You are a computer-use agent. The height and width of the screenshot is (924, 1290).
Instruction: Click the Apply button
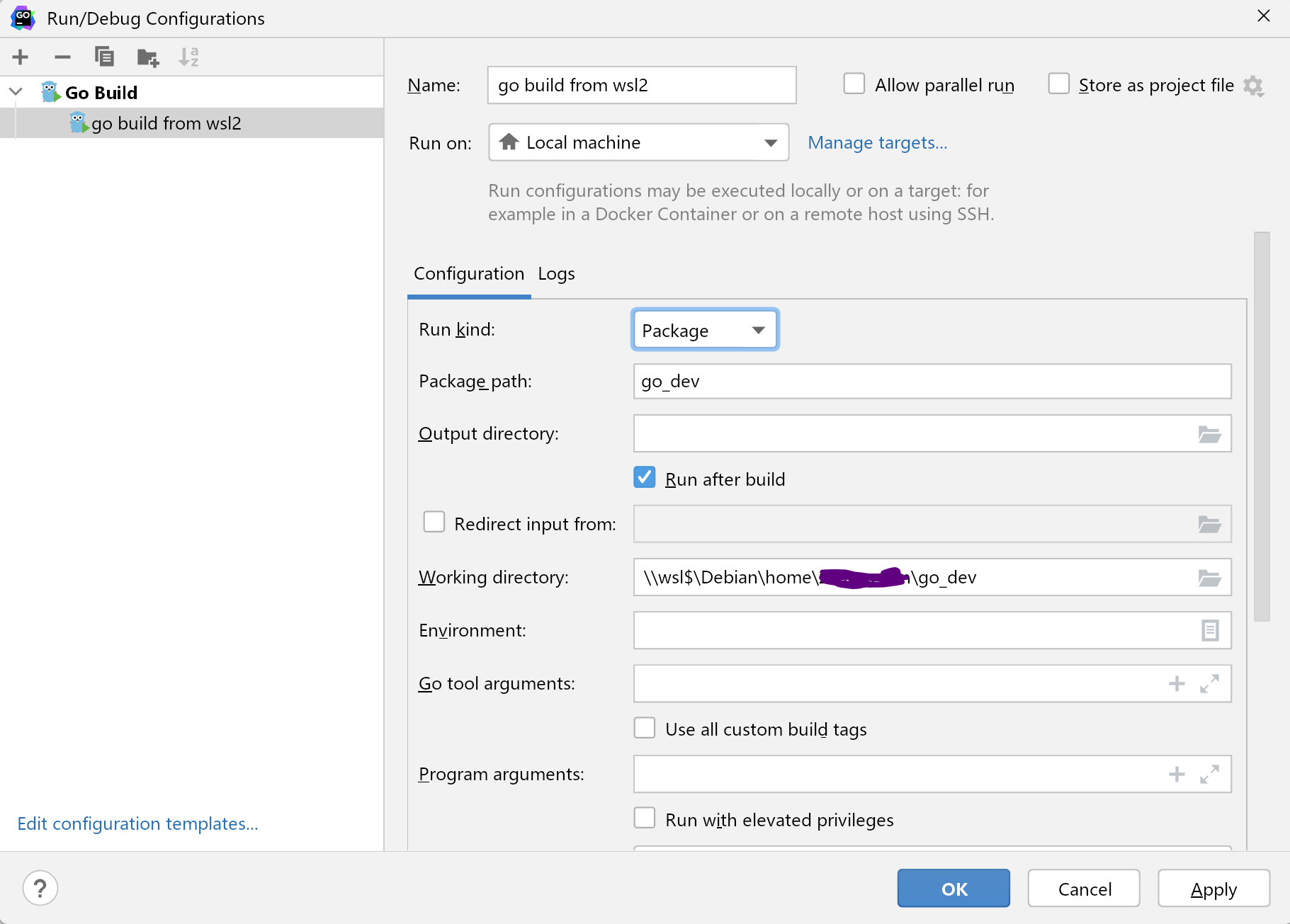point(1213,889)
